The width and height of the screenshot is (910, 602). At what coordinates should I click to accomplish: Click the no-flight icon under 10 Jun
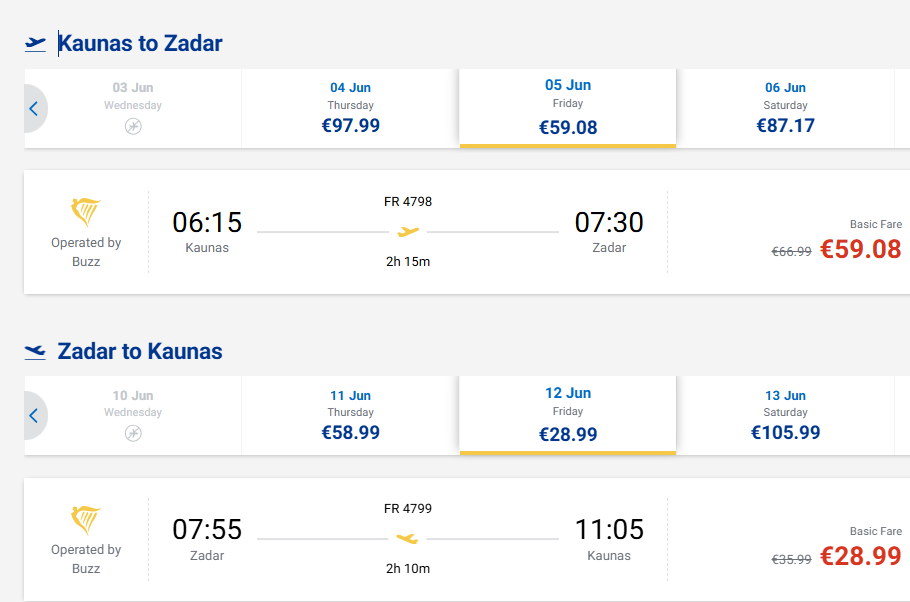133,433
